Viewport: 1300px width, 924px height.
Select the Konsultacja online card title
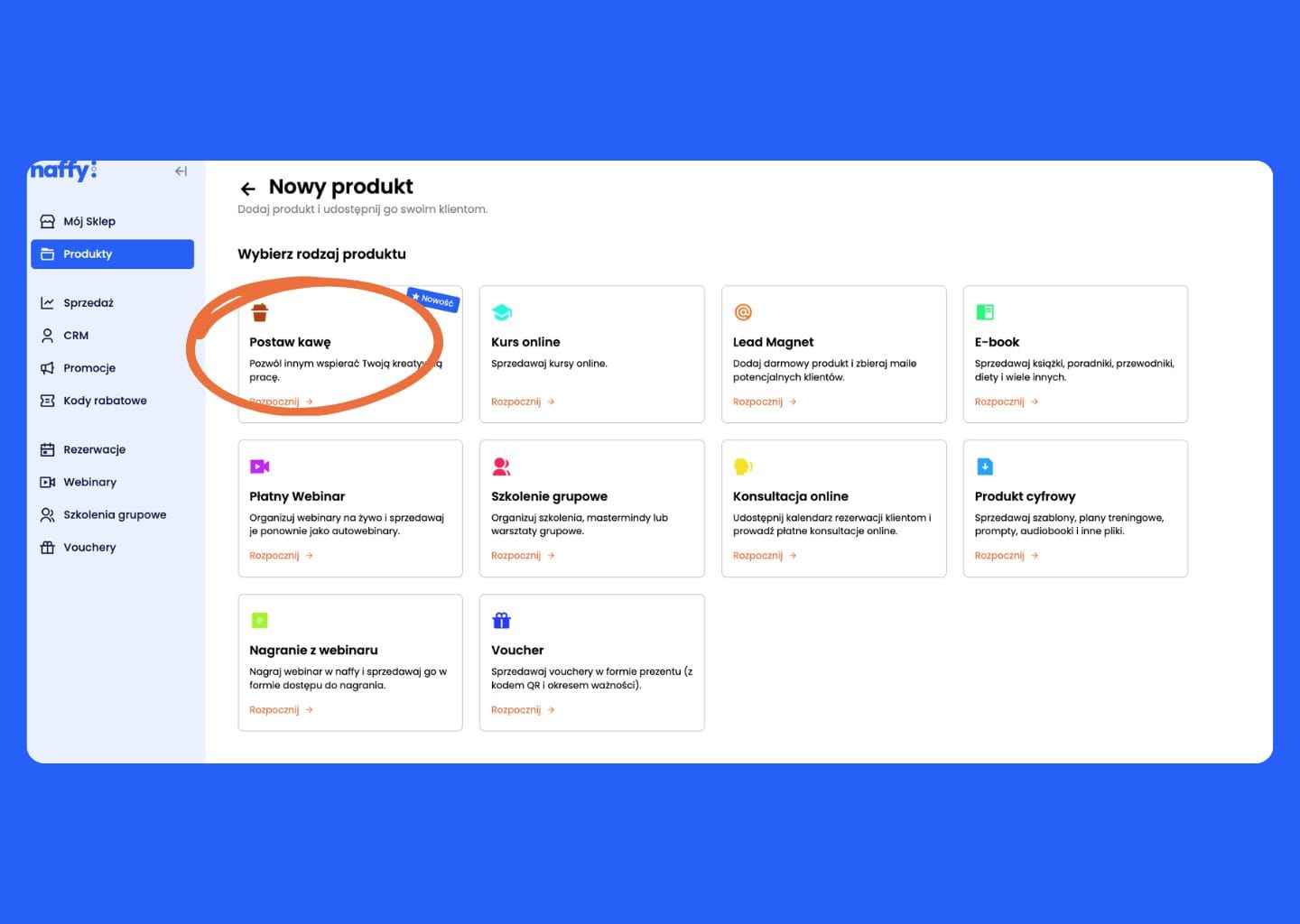coord(791,496)
